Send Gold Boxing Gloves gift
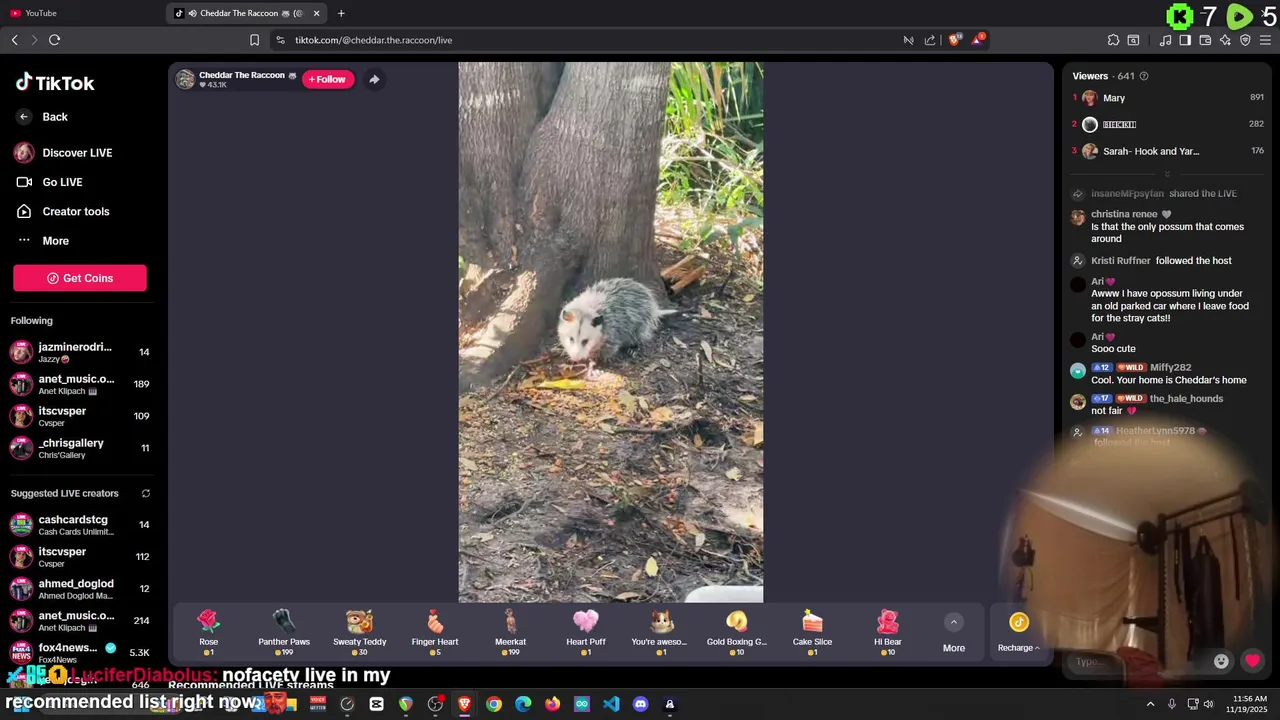The width and height of the screenshot is (1280, 720). coord(737,632)
